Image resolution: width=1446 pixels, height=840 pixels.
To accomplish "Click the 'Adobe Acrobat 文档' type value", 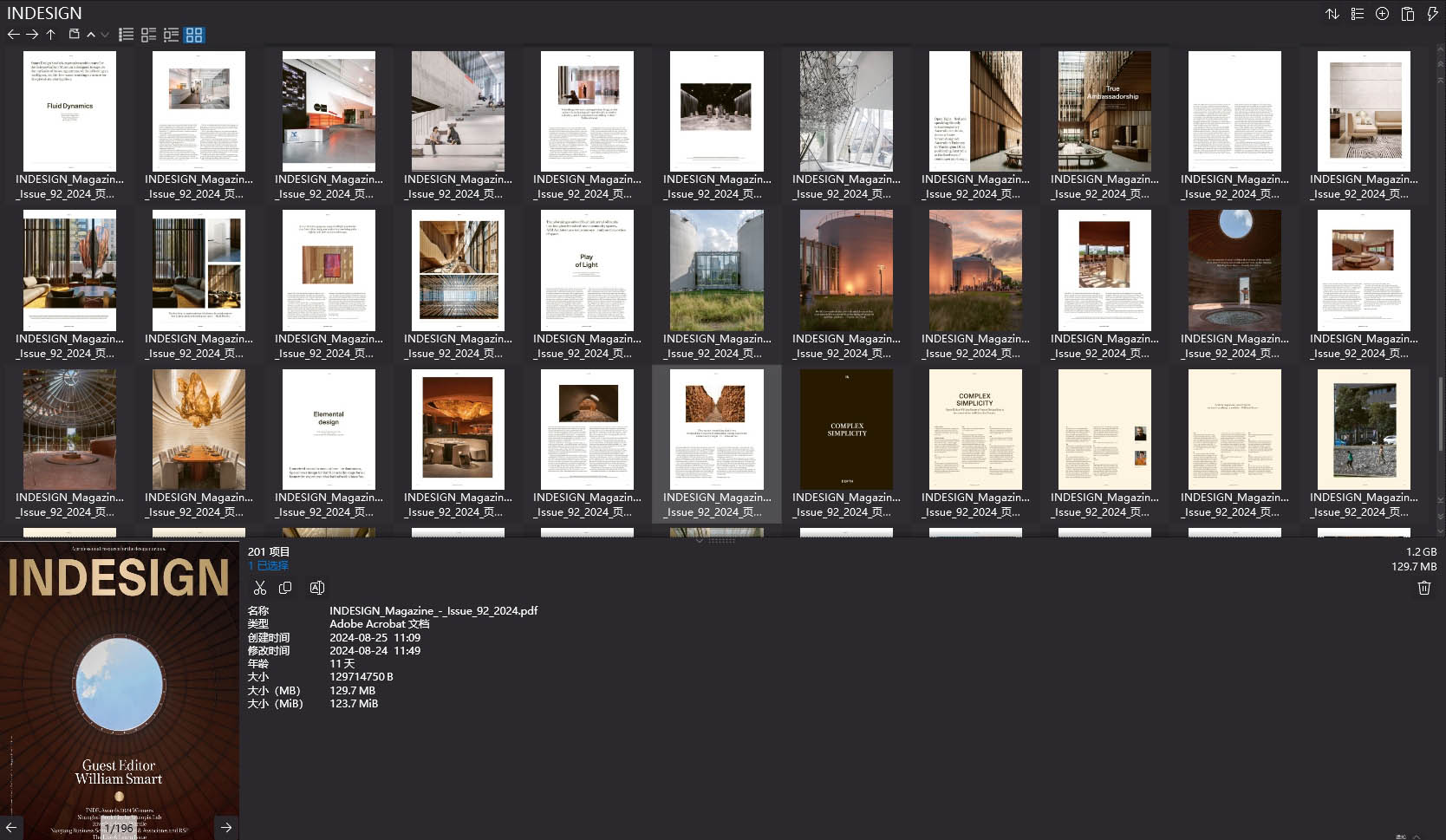I will [380, 624].
